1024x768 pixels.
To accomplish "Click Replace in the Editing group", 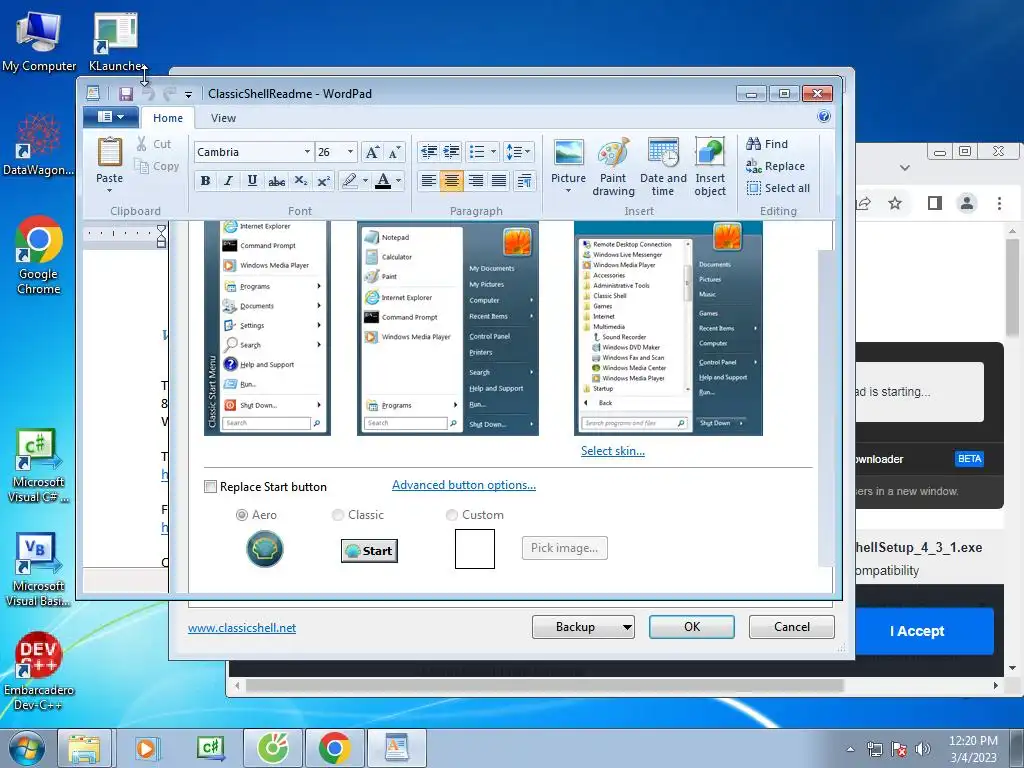I will pos(775,166).
